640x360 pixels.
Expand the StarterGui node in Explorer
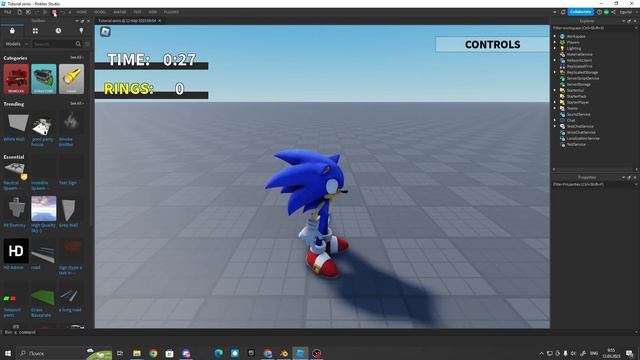coord(555,90)
